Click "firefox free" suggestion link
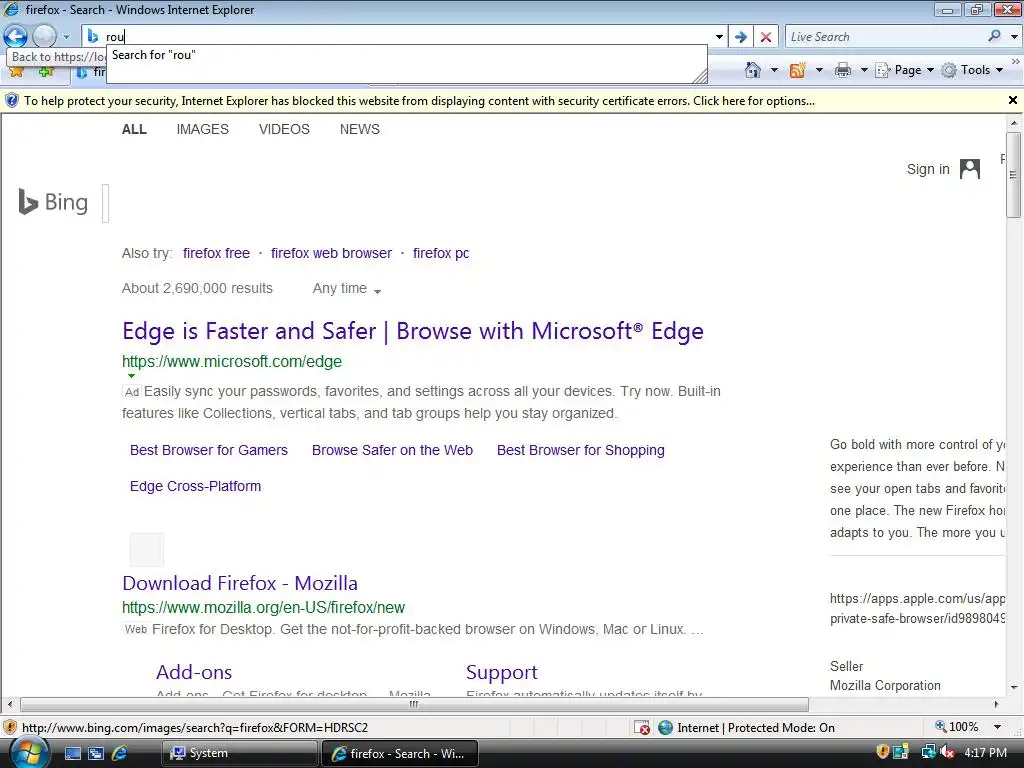Screen dimensions: 1024x768 coord(216,253)
